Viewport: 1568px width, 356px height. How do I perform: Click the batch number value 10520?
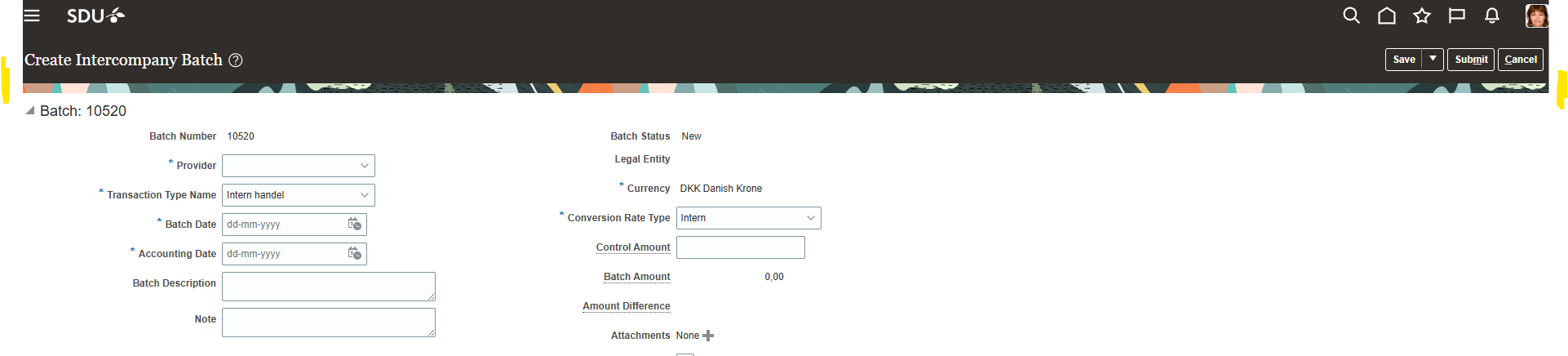(x=241, y=136)
